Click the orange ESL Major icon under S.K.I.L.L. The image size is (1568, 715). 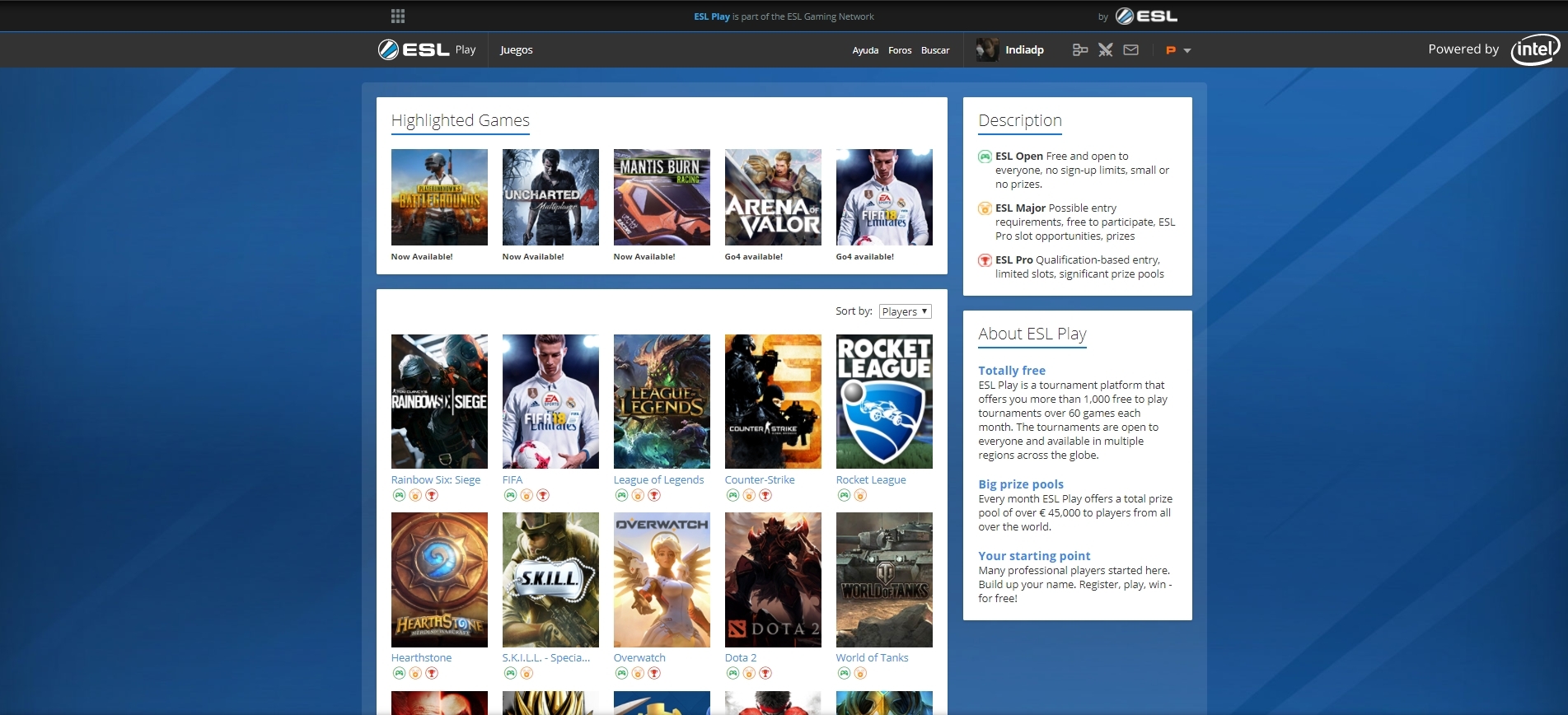[527, 673]
